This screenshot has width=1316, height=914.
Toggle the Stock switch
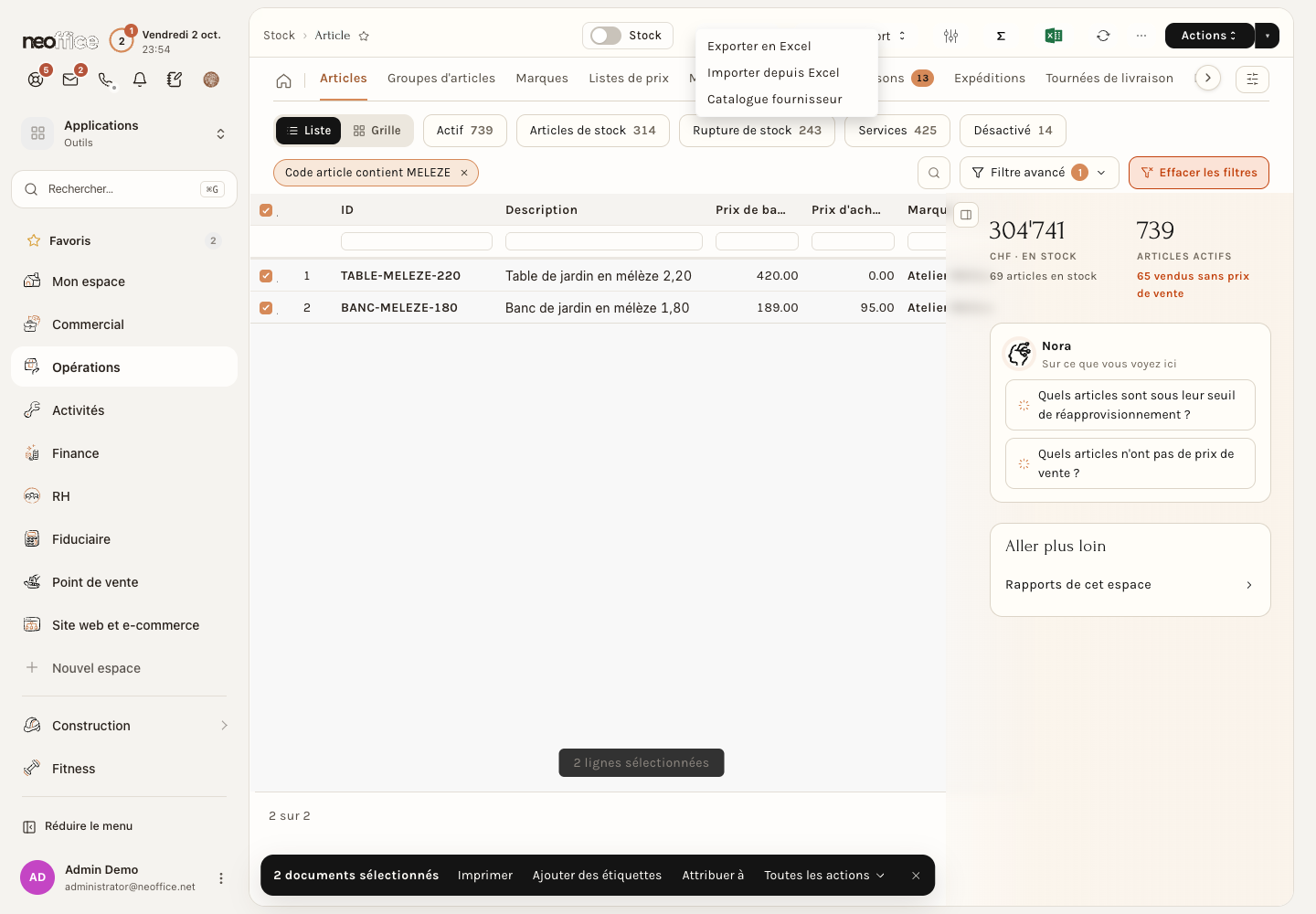(606, 36)
